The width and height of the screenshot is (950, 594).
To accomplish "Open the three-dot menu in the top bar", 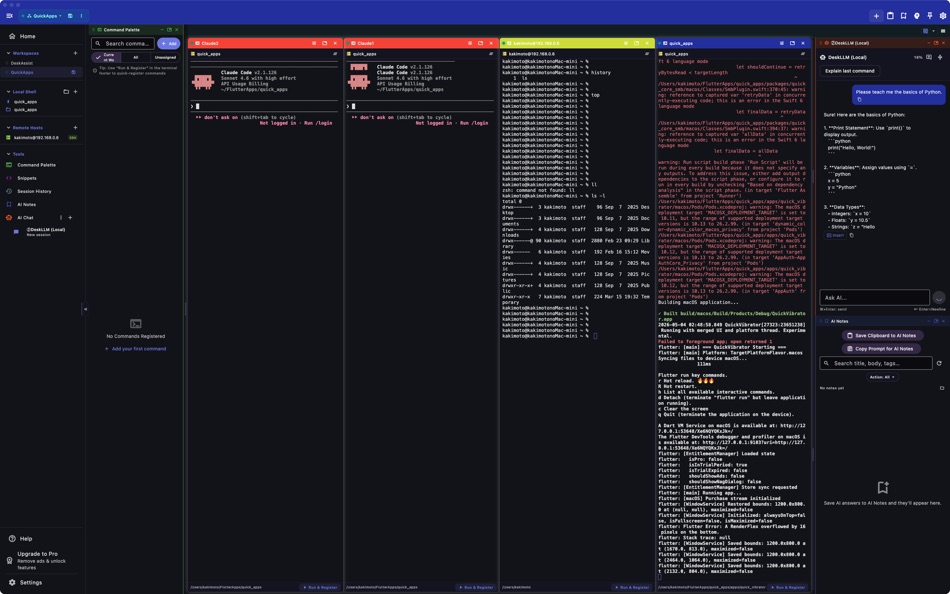I will [x=81, y=16].
